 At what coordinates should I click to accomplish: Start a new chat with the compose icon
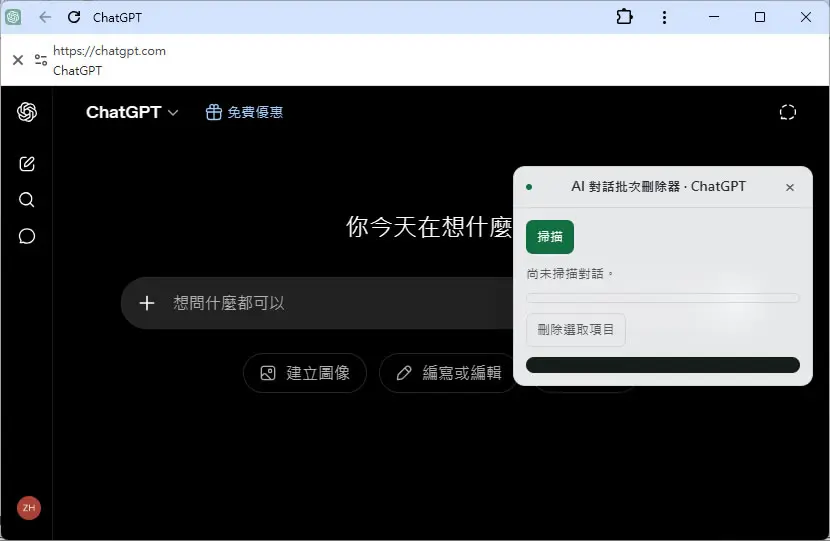27,164
